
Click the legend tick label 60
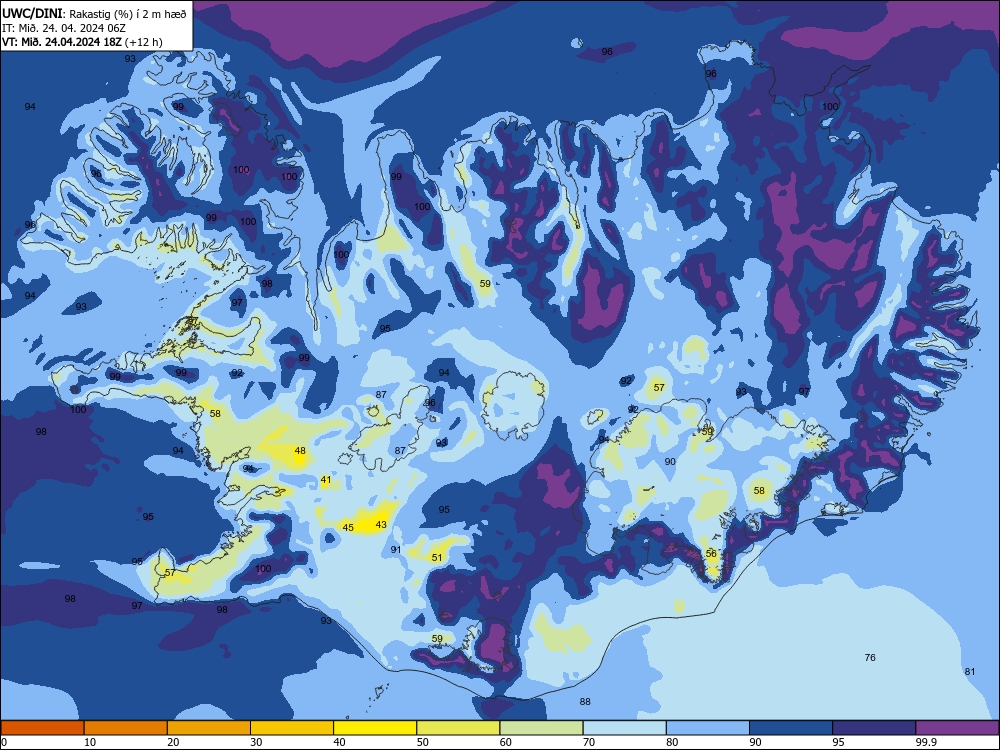[x=506, y=742]
